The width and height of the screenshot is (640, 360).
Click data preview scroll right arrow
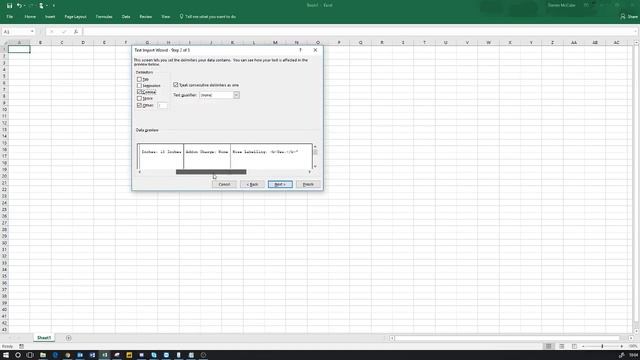(x=309, y=172)
